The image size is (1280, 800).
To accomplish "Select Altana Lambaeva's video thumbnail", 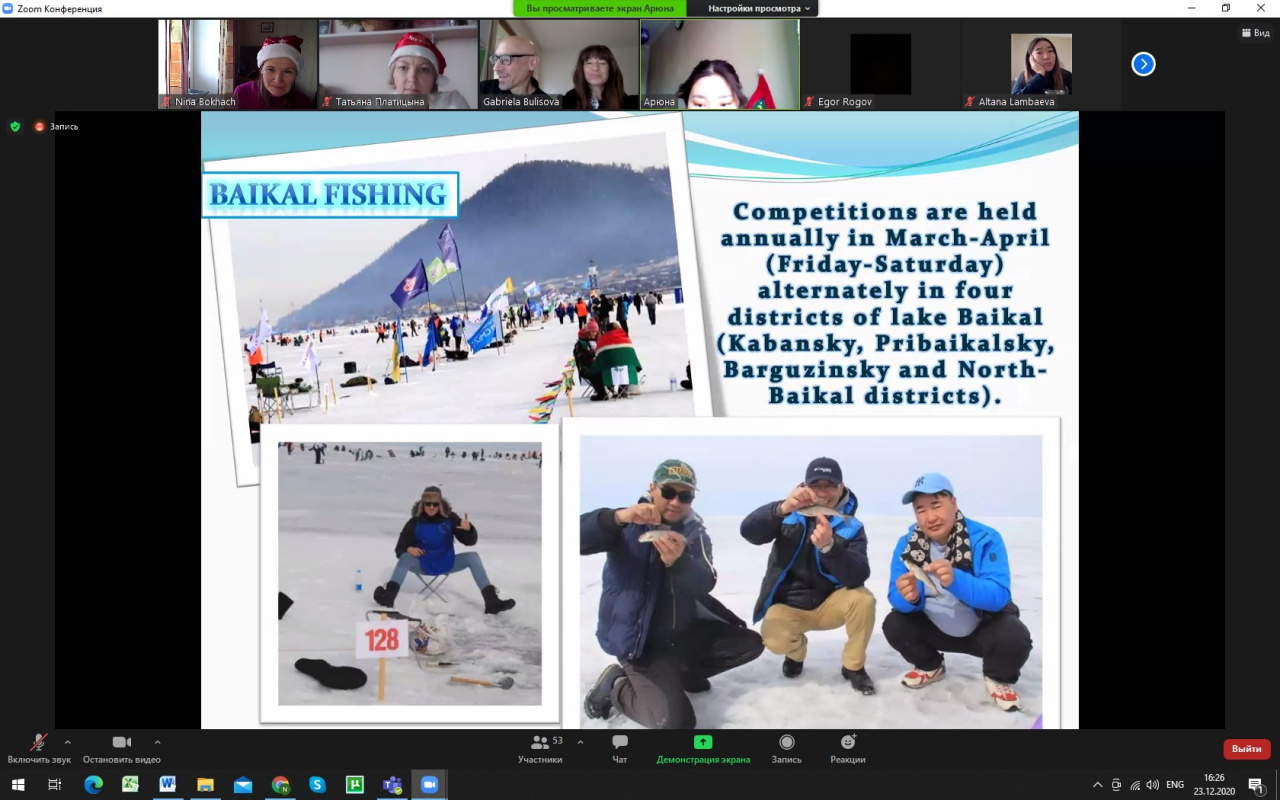I will coord(1040,65).
